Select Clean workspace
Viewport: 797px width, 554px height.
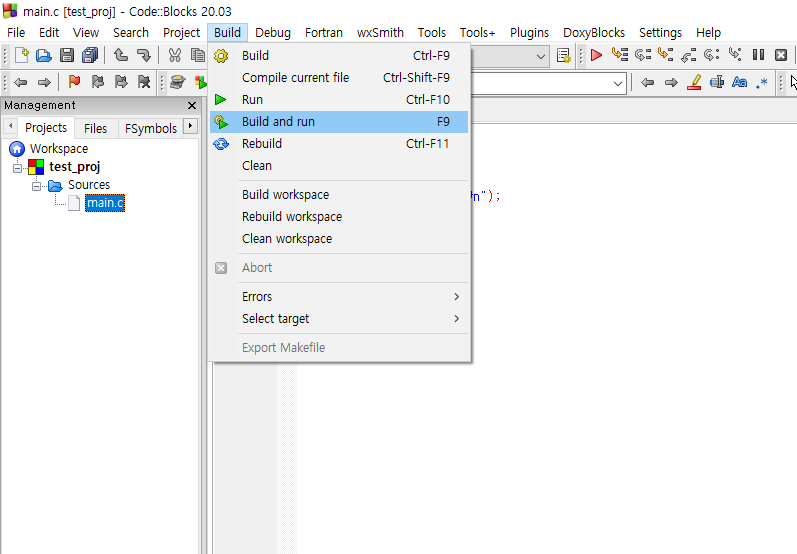(339, 239)
